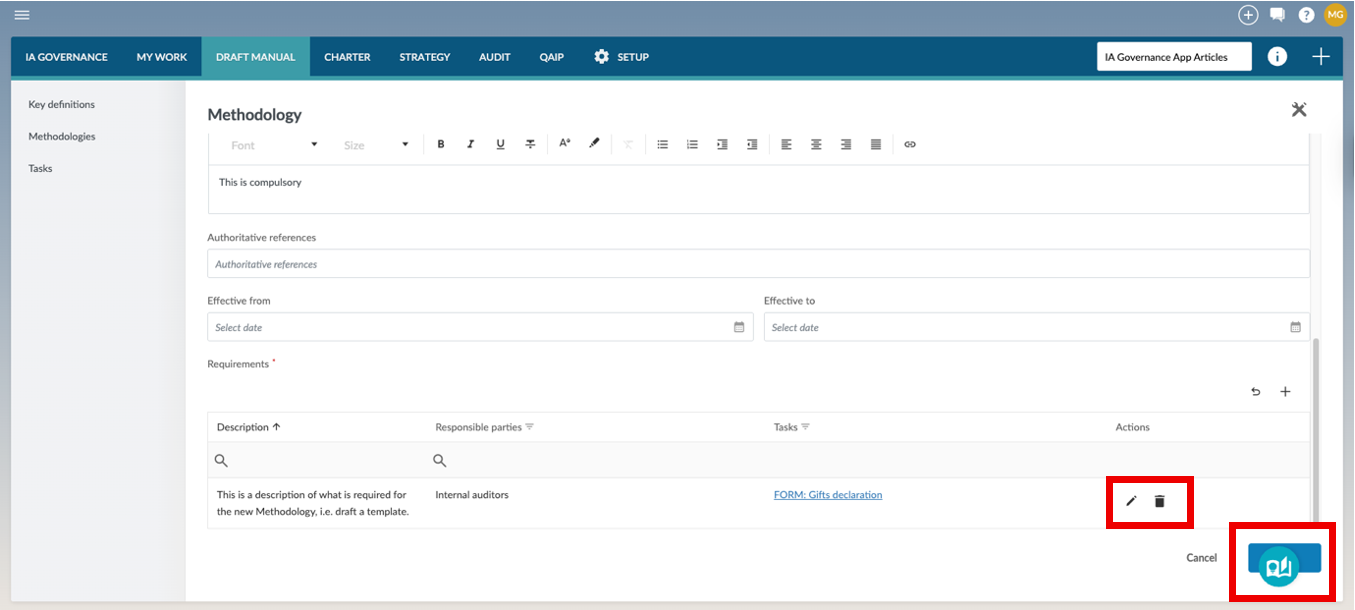
Task: Switch to the AUDIT tab
Action: pyautogui.click(x=495, y=57)
